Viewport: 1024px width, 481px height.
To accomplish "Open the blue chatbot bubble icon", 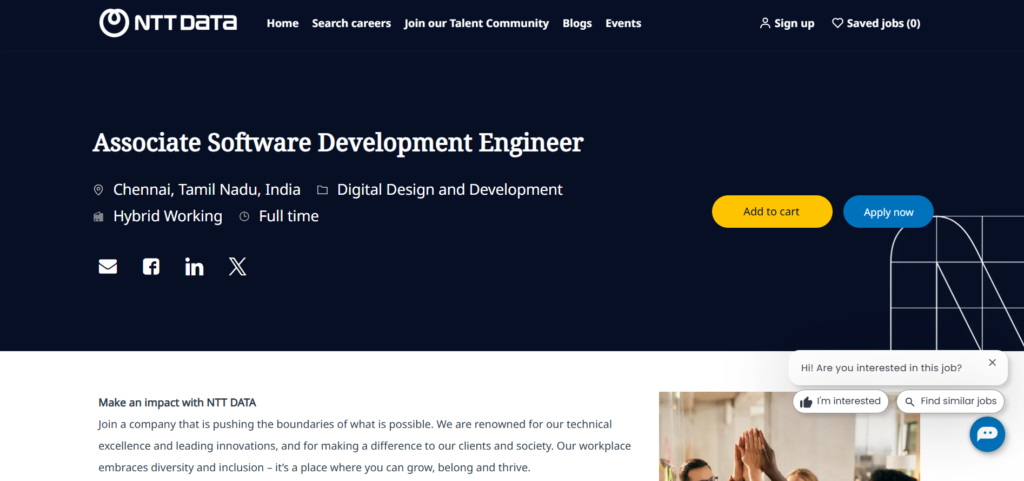I will tap(987, 434).
